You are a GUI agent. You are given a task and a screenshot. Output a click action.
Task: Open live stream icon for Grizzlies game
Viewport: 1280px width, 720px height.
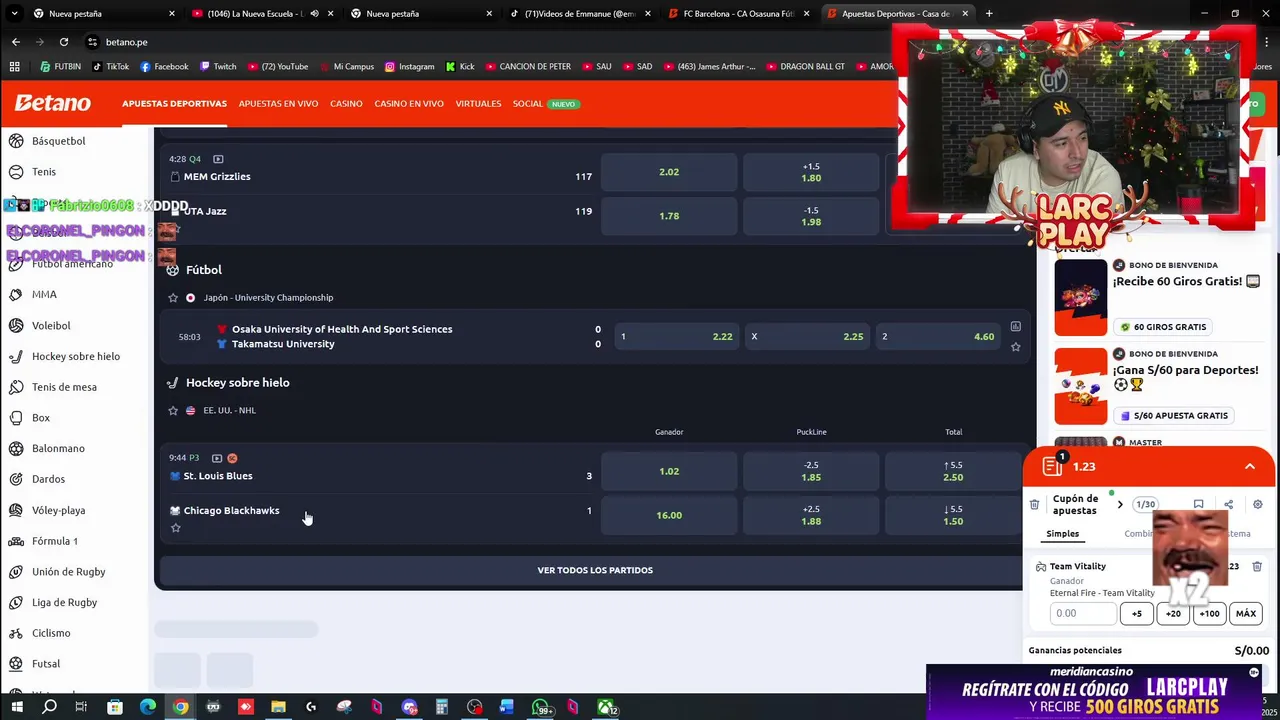pyautogui.click(x=218, y=159)
